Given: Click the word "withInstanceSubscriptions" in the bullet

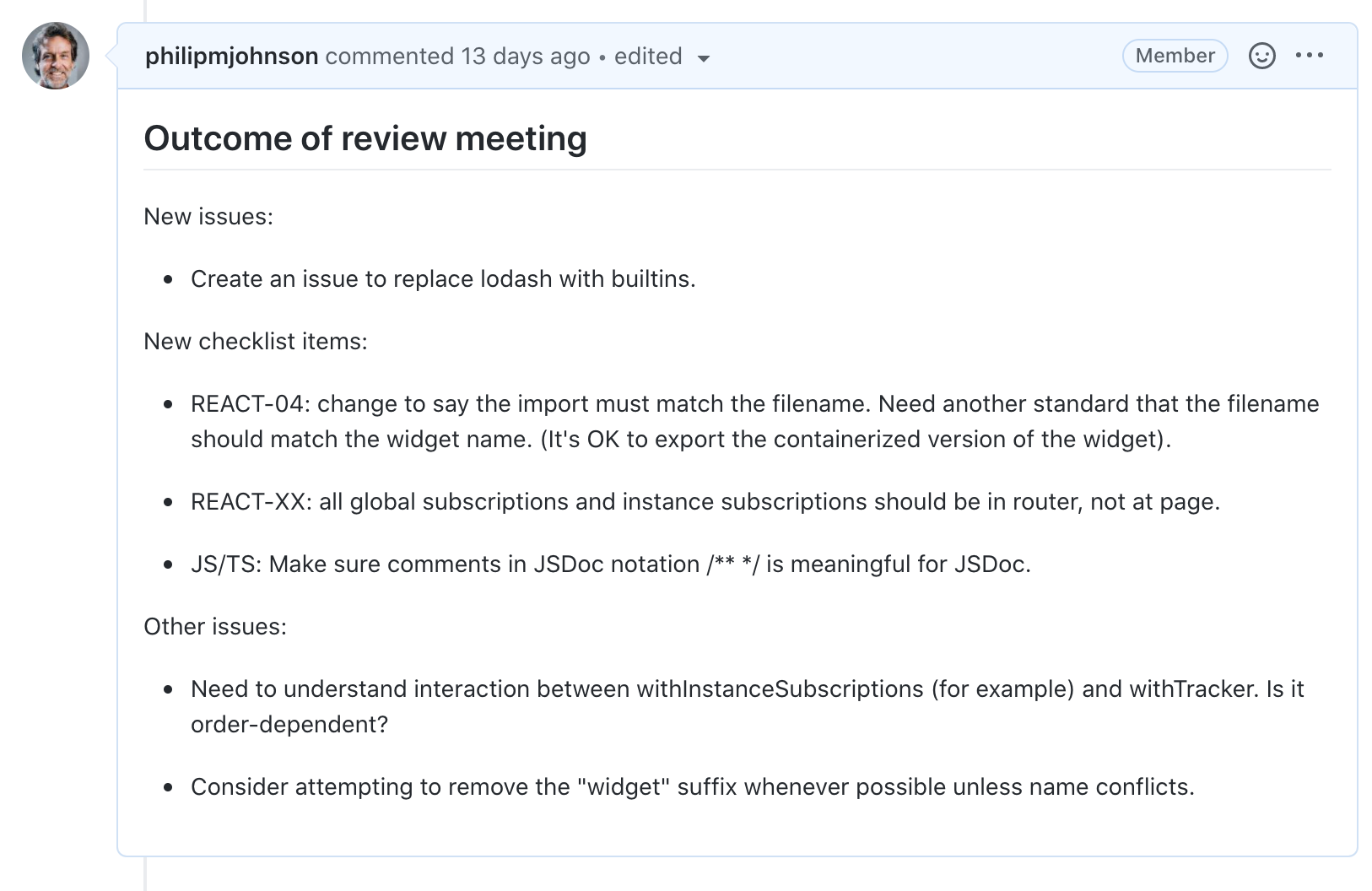Looking at the screenshot, I should tap(780, 689).
